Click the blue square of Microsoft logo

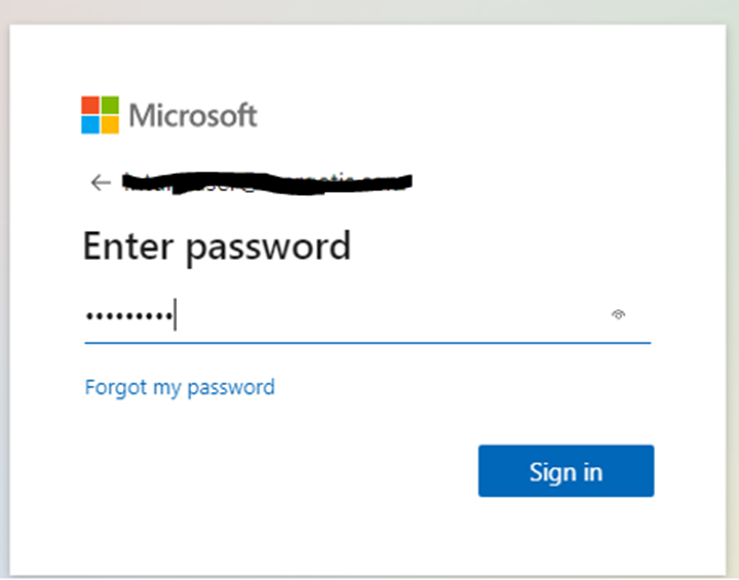click(x=90, y=124)
